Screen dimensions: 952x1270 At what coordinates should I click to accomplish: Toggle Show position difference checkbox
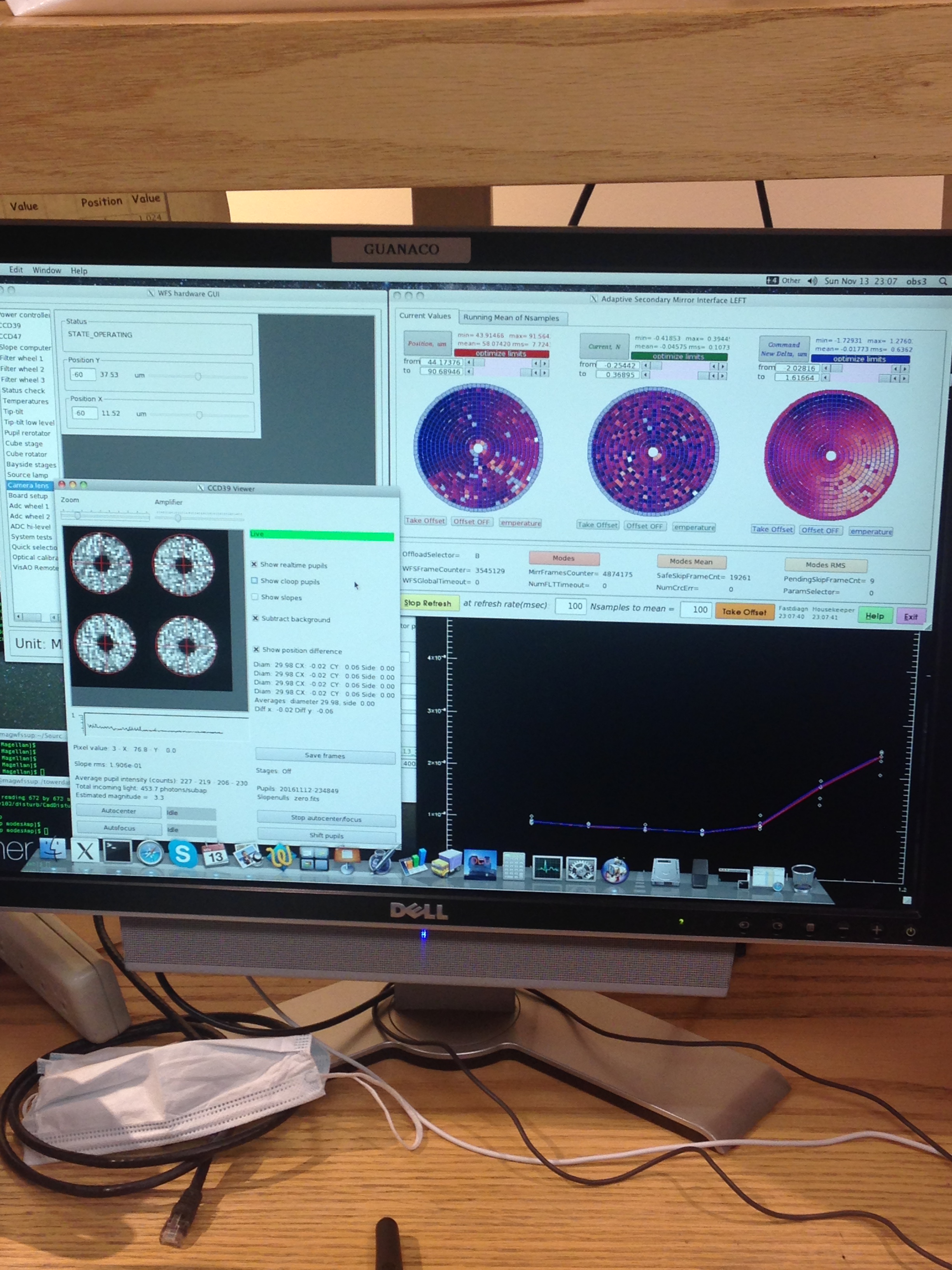click(x=257, y=649)
